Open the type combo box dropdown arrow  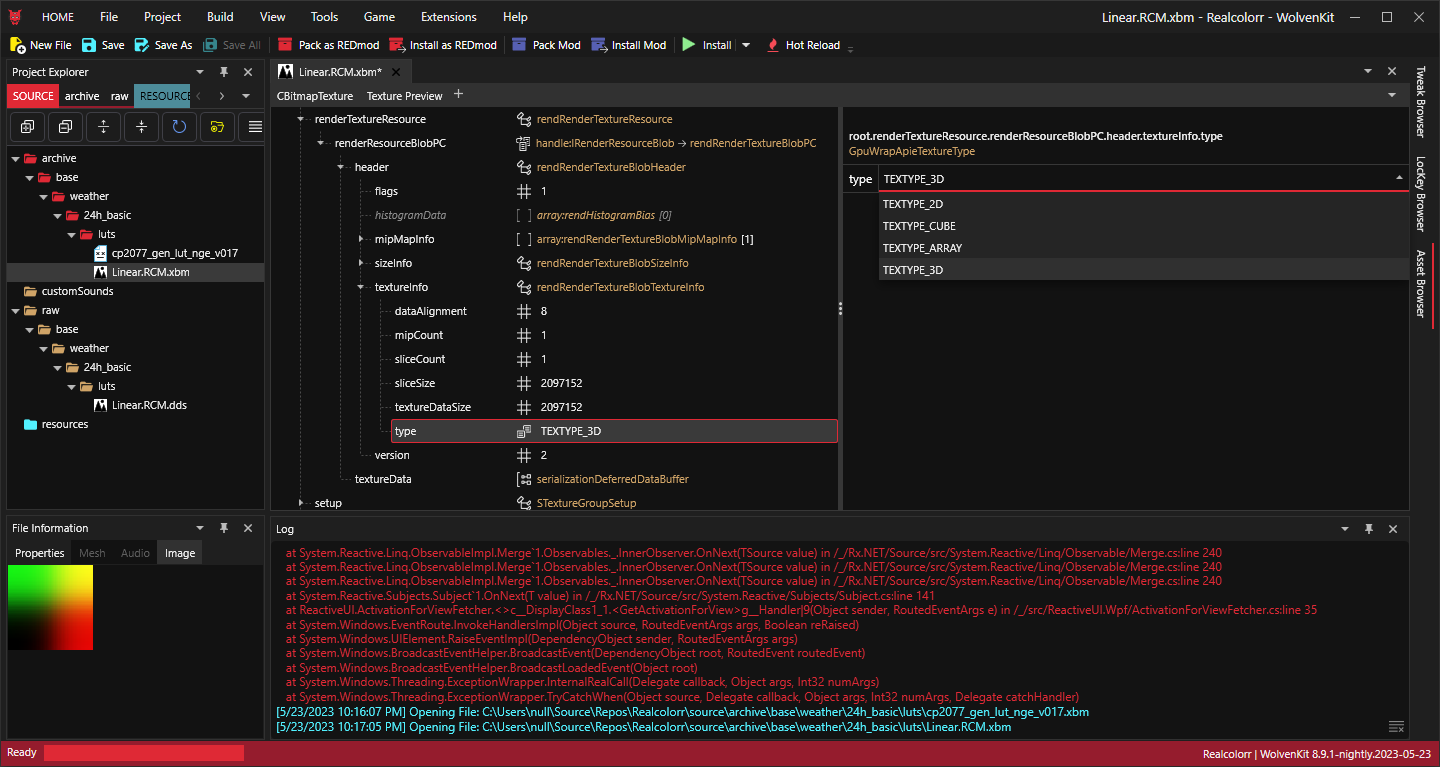[x=1398, y=179]
